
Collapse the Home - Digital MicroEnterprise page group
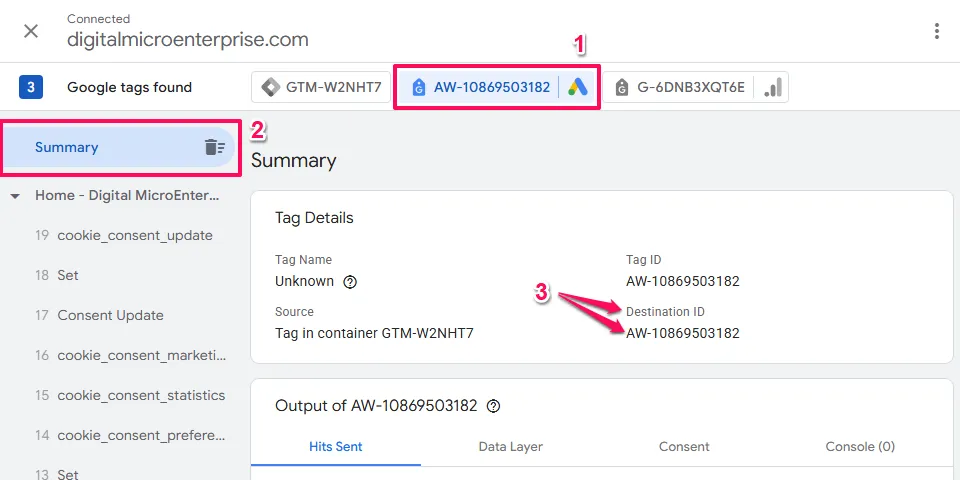coord(15,196)
